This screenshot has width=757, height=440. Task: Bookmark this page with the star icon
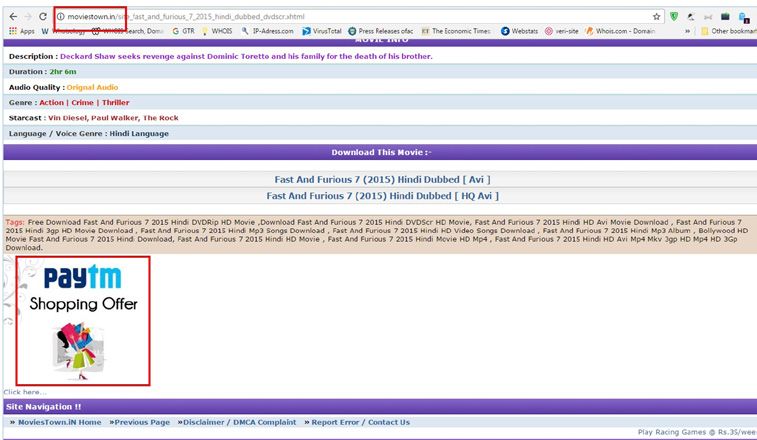(657, 16)
